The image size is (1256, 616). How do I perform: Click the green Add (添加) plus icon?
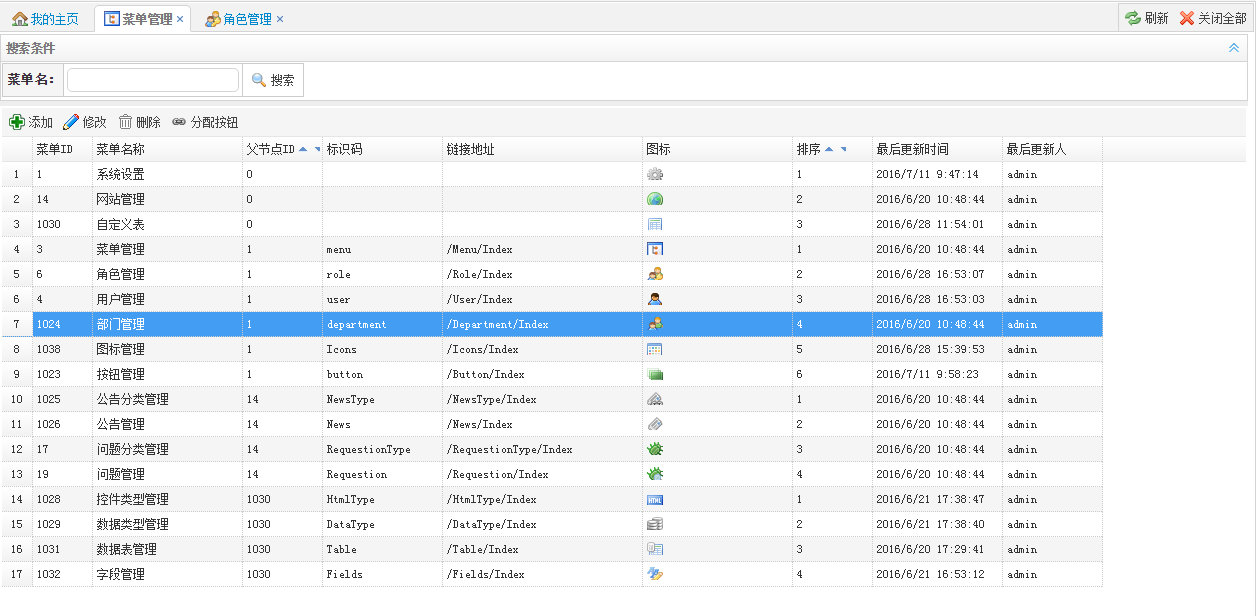17,122
